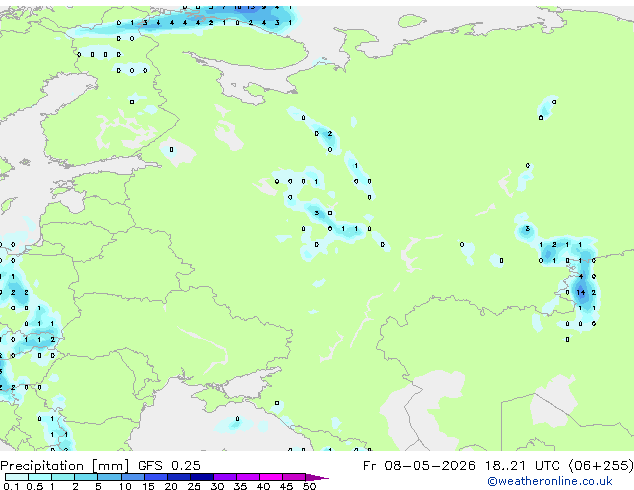
Task: Pick the 5–10 mm light blue legend swatch
Action: point(110,477)
